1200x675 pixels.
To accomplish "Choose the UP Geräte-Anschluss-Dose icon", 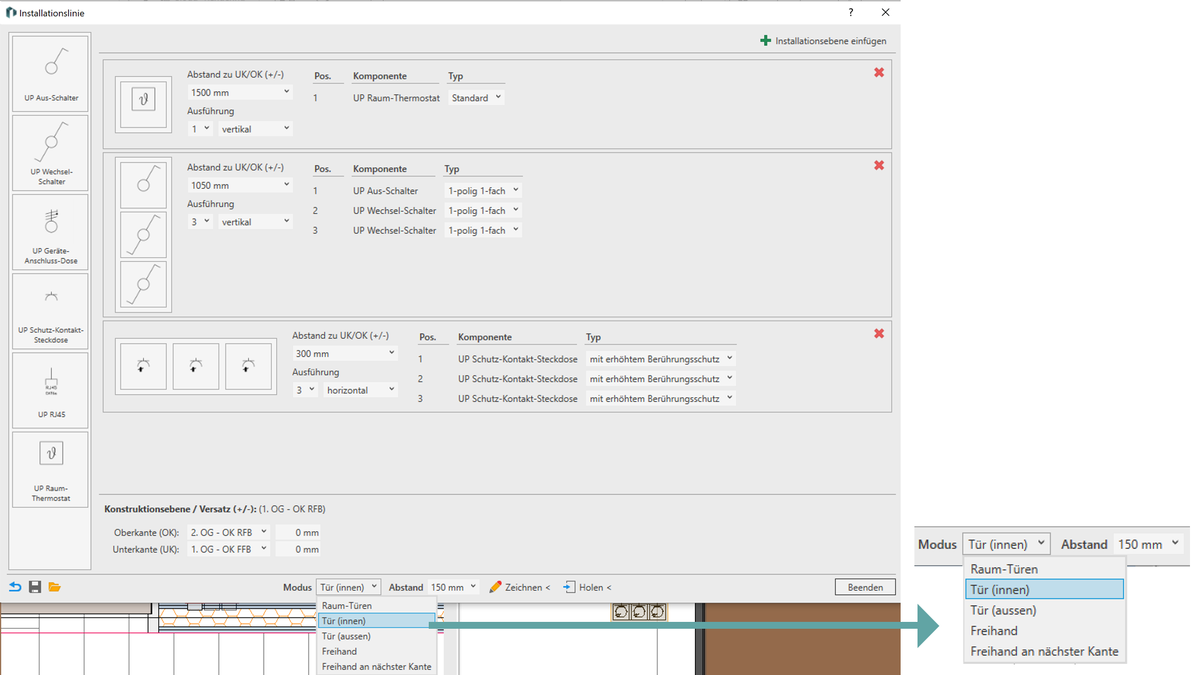I will pyautogui.click(x=51, y=231).
